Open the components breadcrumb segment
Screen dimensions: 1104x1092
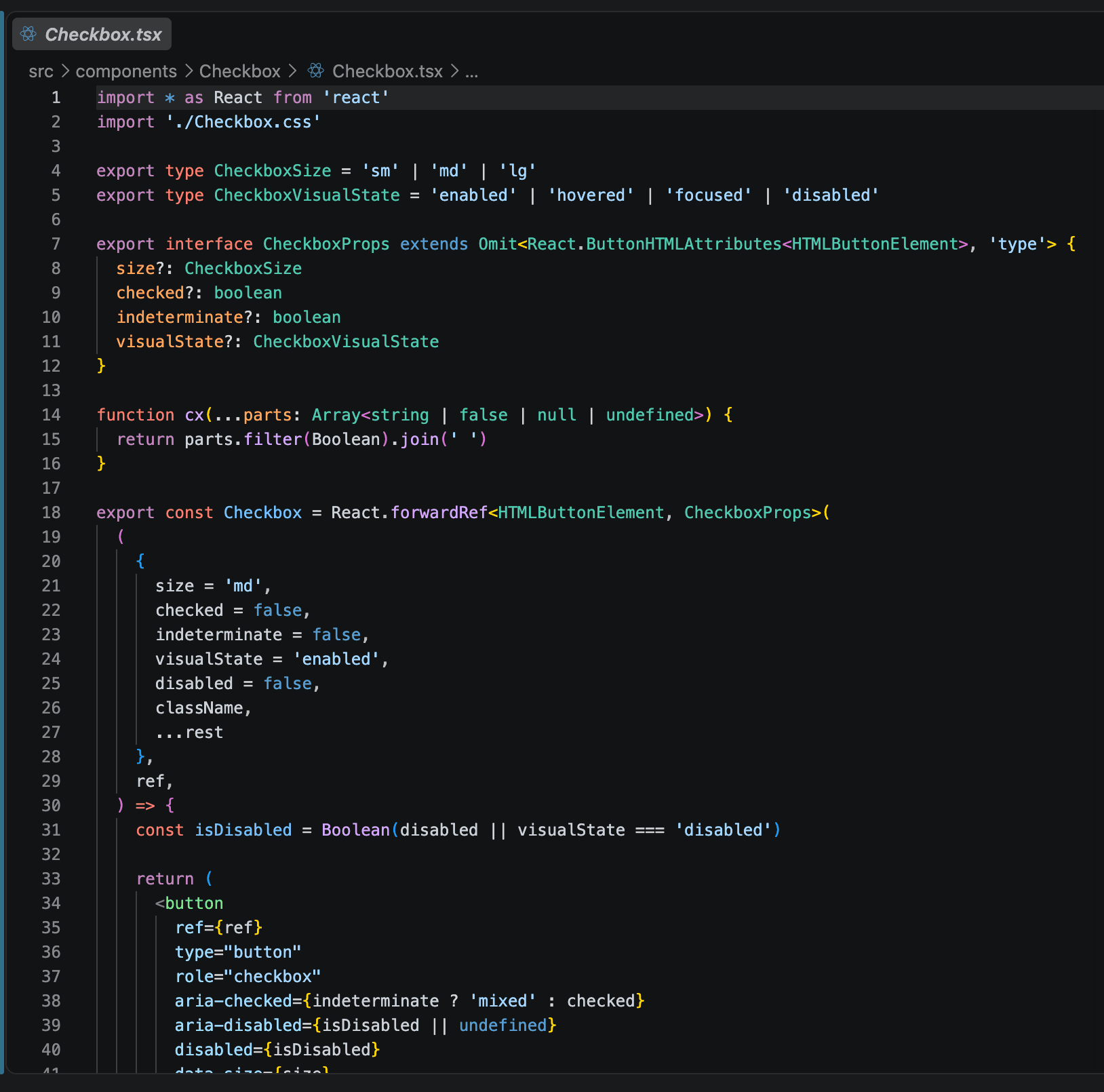point(126,71)
